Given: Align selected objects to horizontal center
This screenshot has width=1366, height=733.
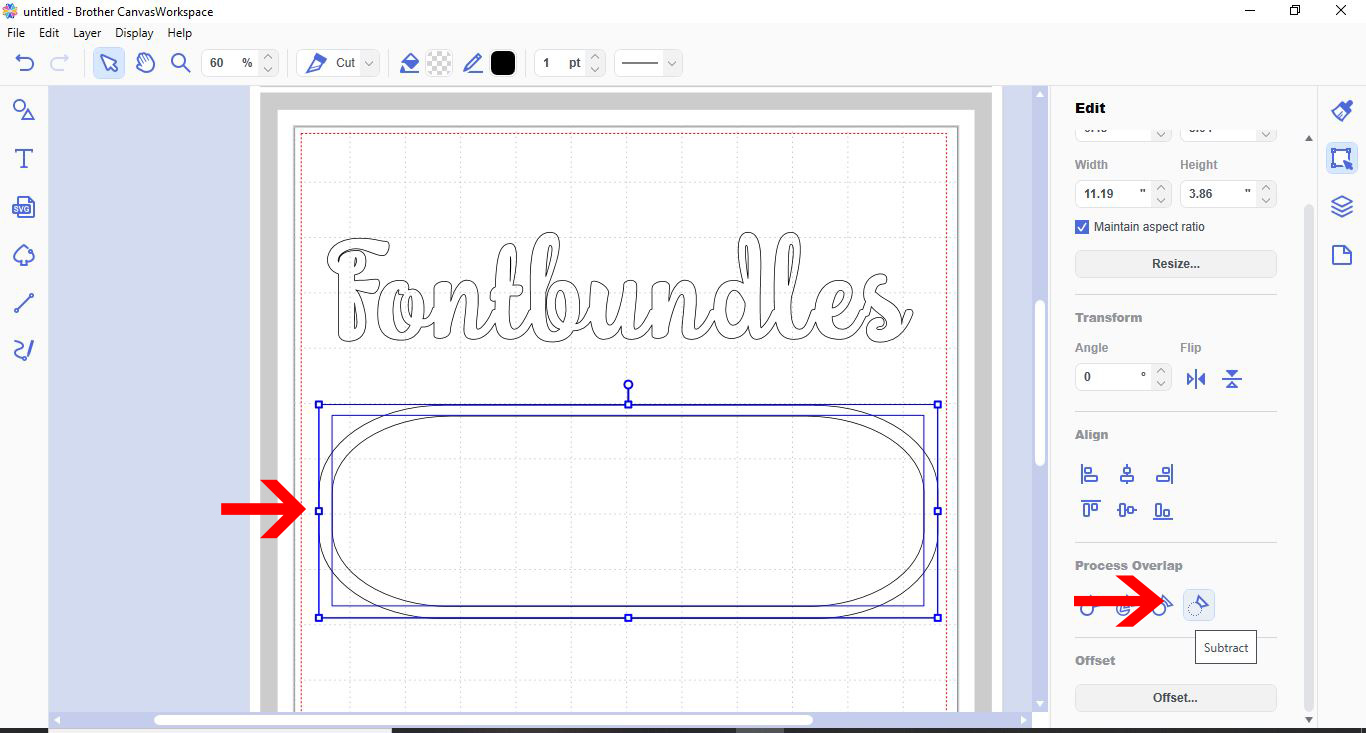Looking at the screenshot, I should tap(1127, 474).
